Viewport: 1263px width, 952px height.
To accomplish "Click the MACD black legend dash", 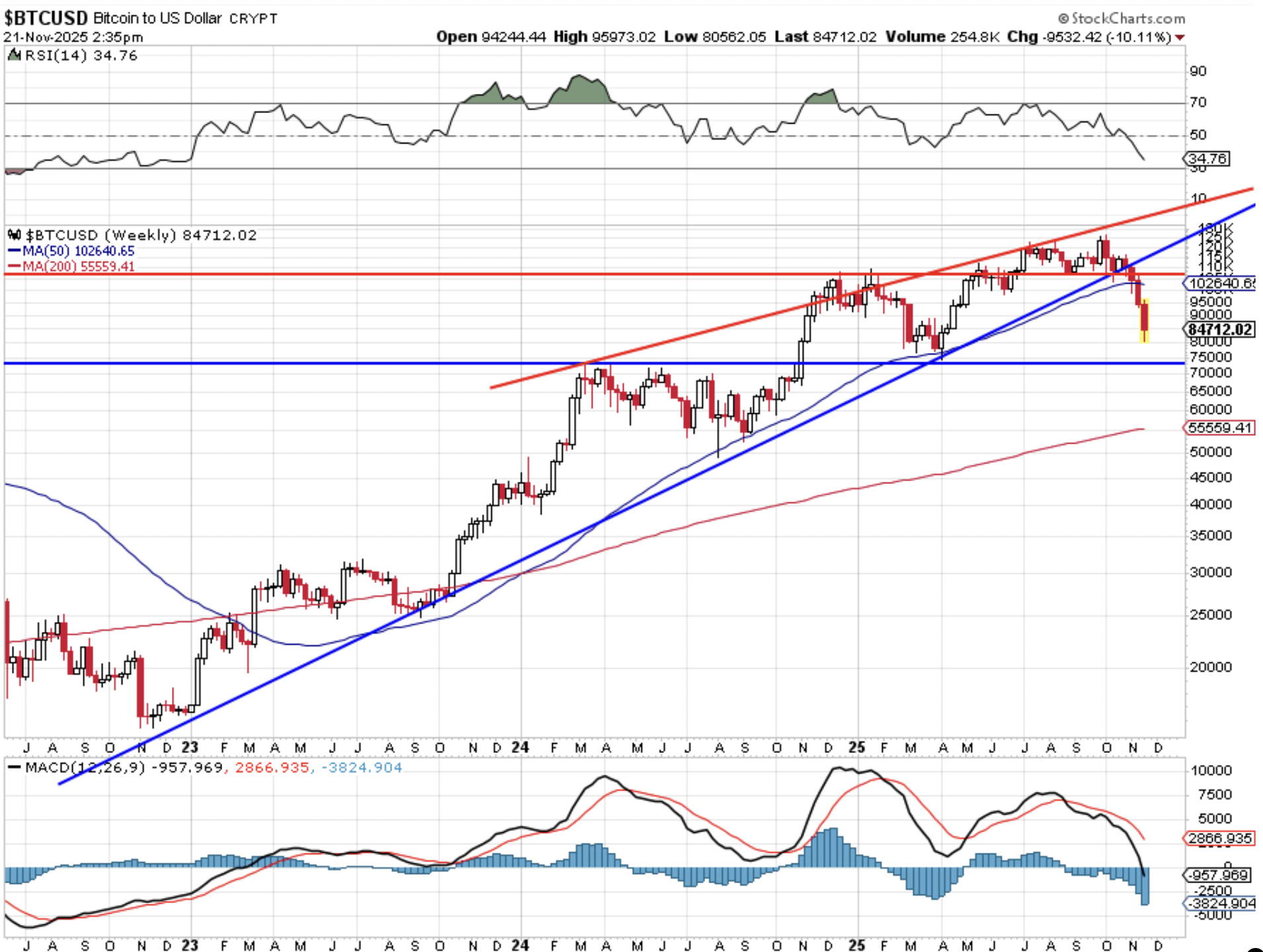I will click(x=14, y=768).
